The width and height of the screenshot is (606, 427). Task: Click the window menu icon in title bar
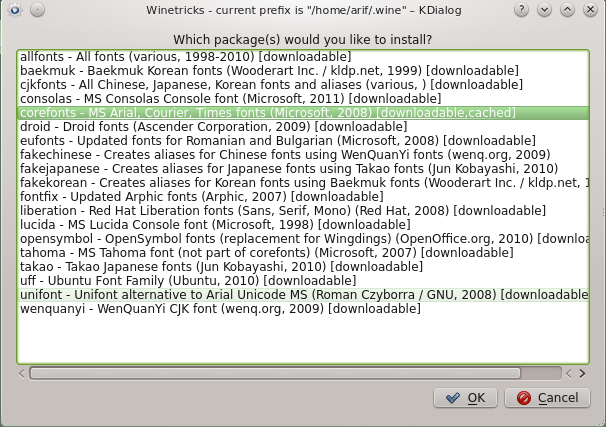(15, 10)
